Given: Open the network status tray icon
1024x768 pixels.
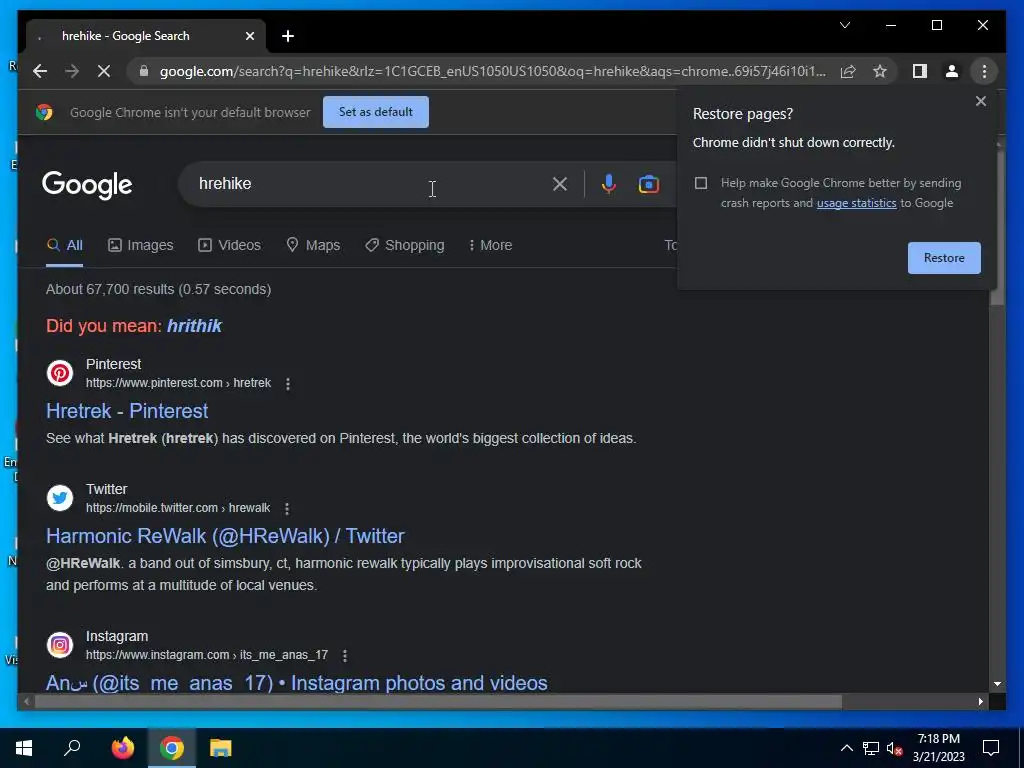Looking at the screenshot, I should [871, 748].
